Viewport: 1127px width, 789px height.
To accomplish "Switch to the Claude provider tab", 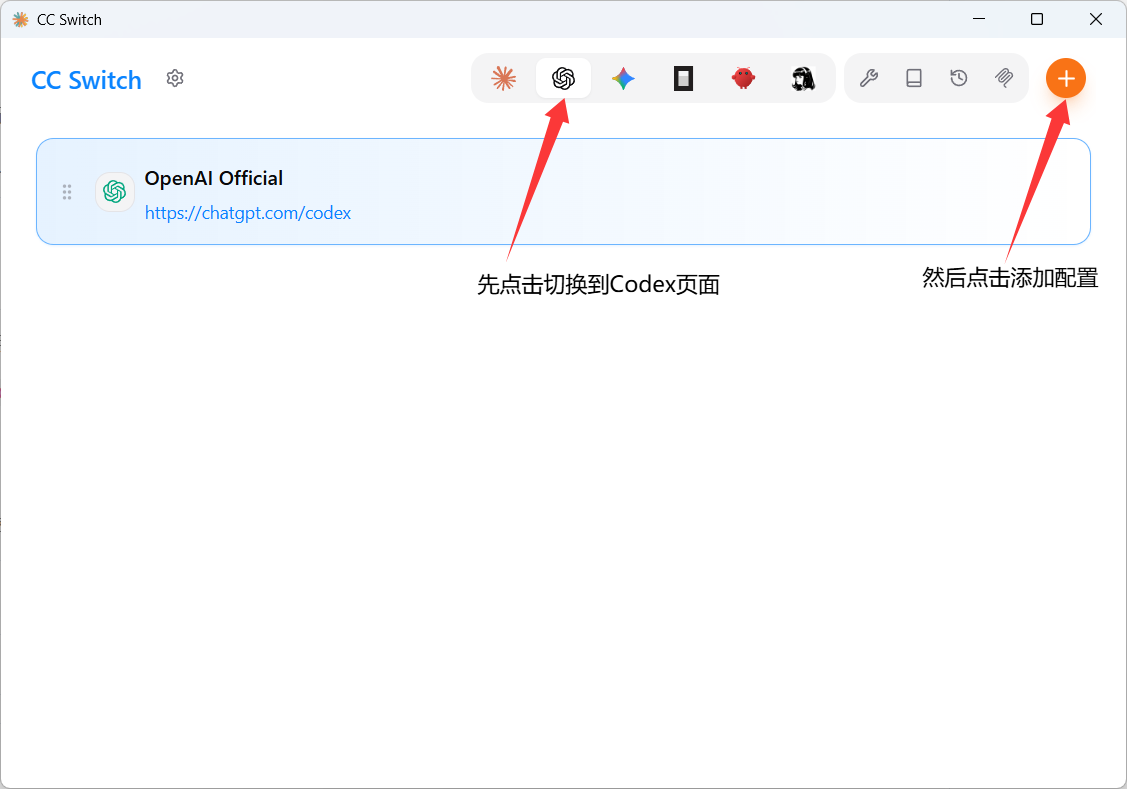I will point(504,77).
